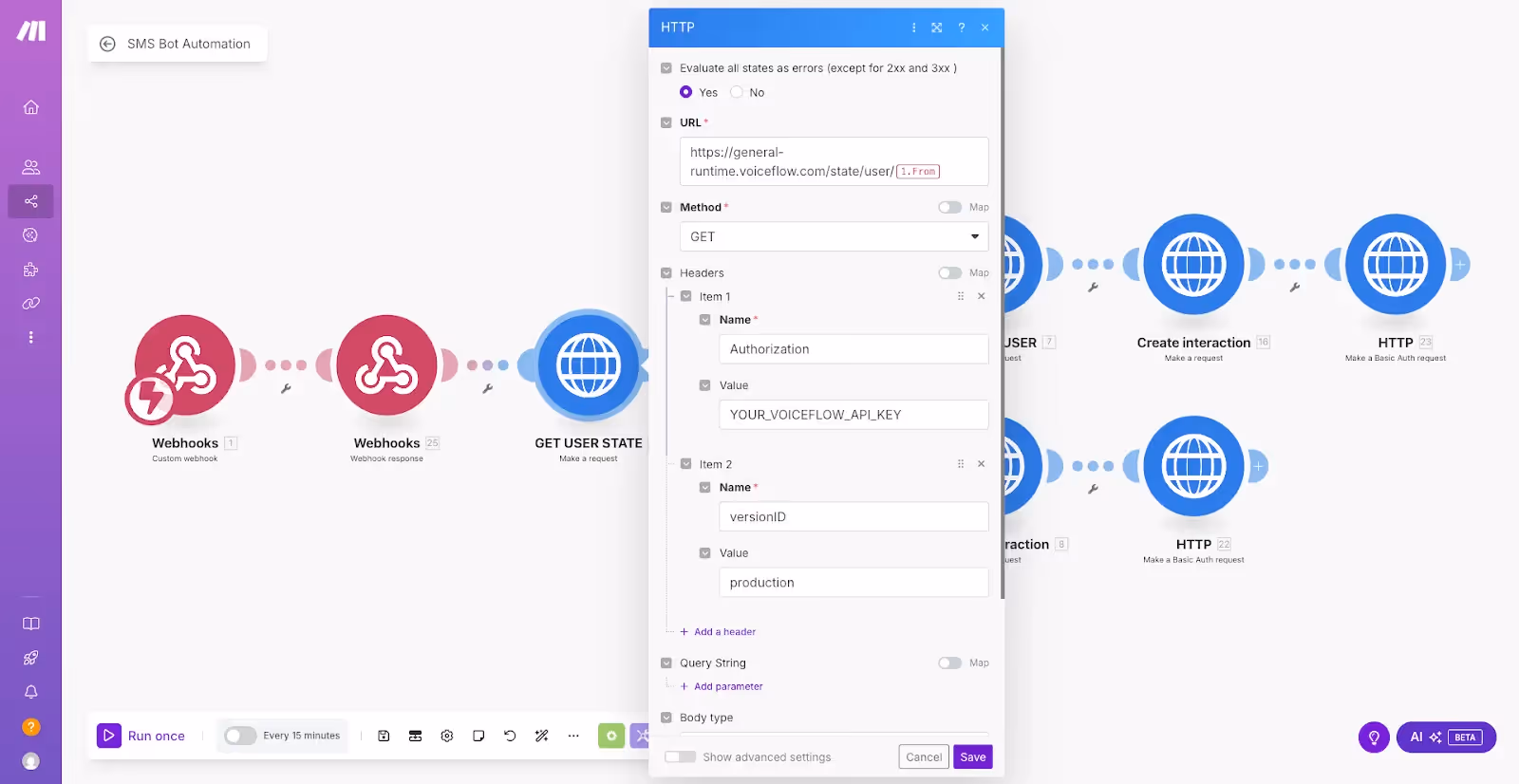Open the HTTP 23 Basic Auth module
The height and width of the screenshot is (784, 1519).
[x=1396, y=265]
